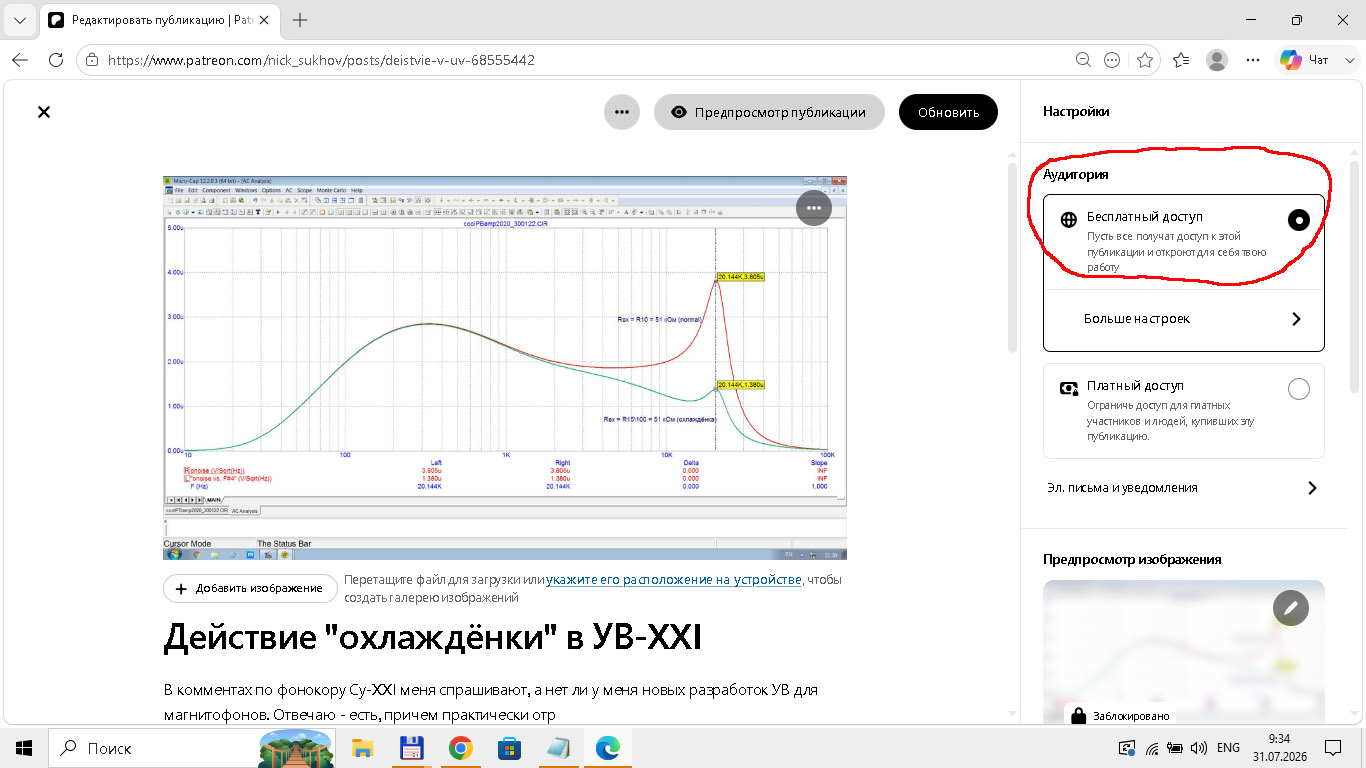Open Microsoft Store from taskbar

point(509,747)
